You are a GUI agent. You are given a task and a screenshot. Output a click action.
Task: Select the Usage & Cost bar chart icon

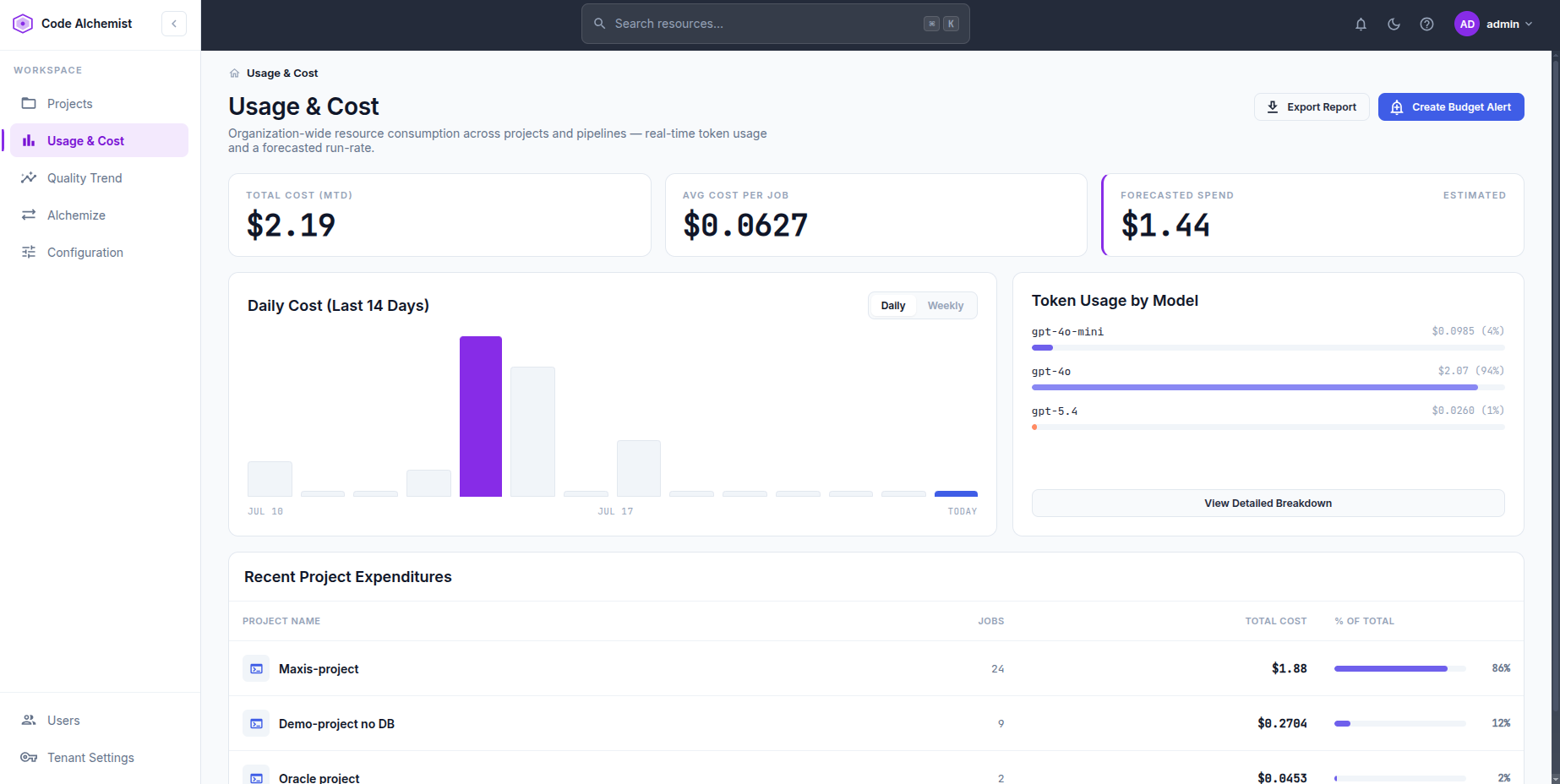point(29,140)
